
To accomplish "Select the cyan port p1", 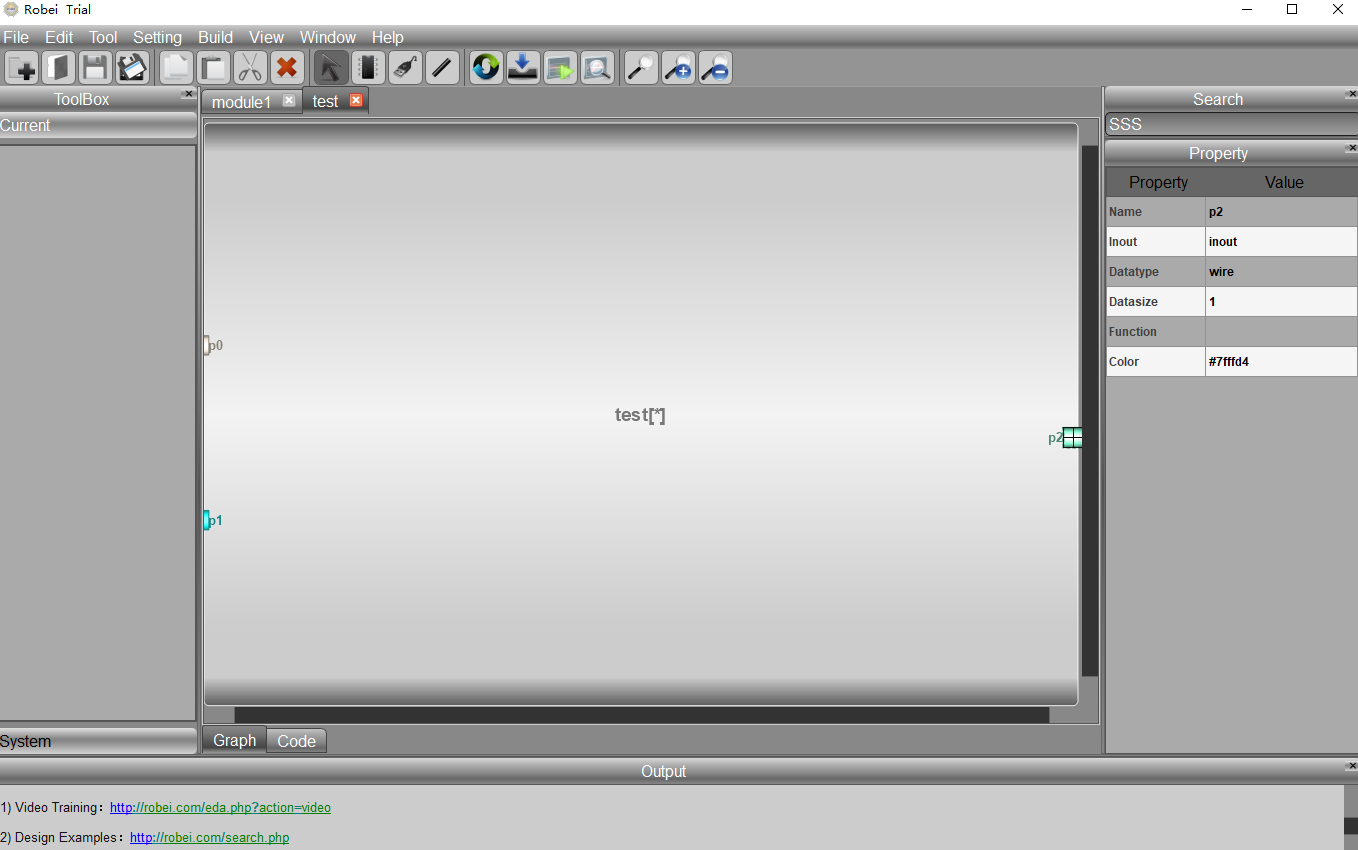I will coord(206,520).
